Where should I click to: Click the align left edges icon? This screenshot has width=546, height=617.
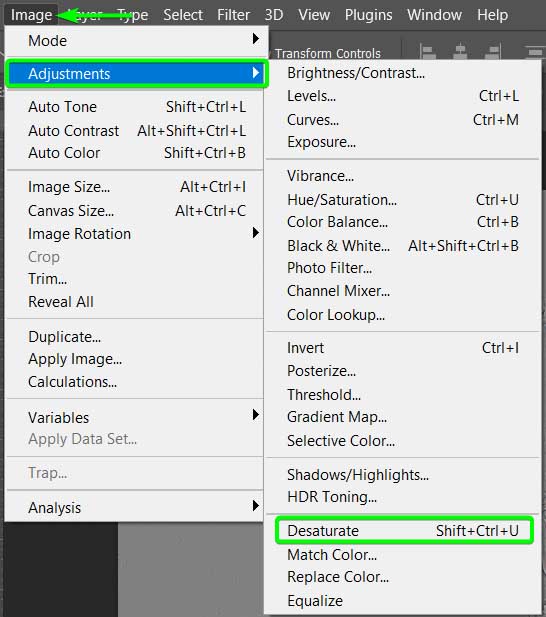pyautogui.click(x=428, y=52)
